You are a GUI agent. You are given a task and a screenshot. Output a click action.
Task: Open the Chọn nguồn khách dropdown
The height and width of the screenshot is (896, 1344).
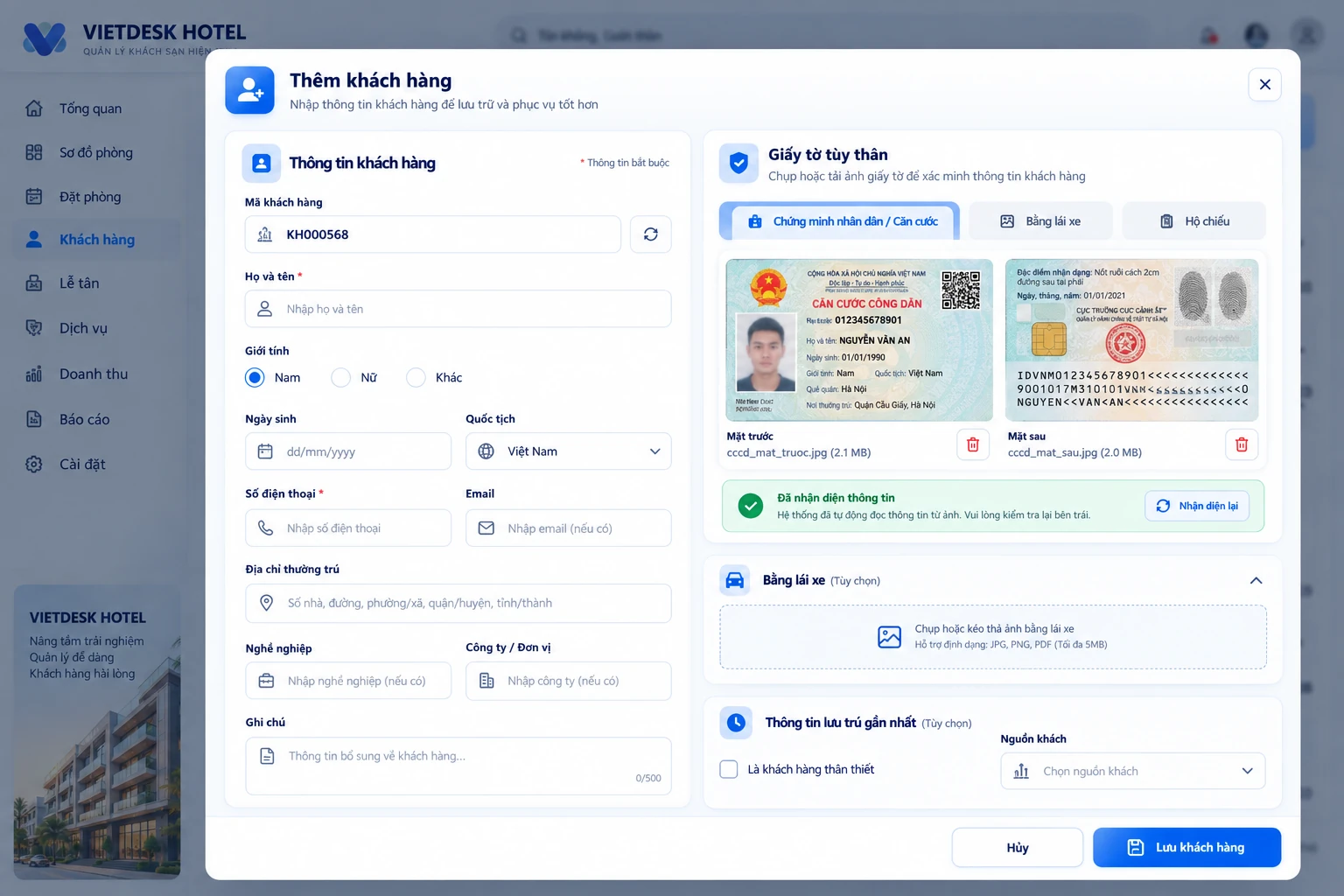pyautogui.click(x=1133, y=771)
